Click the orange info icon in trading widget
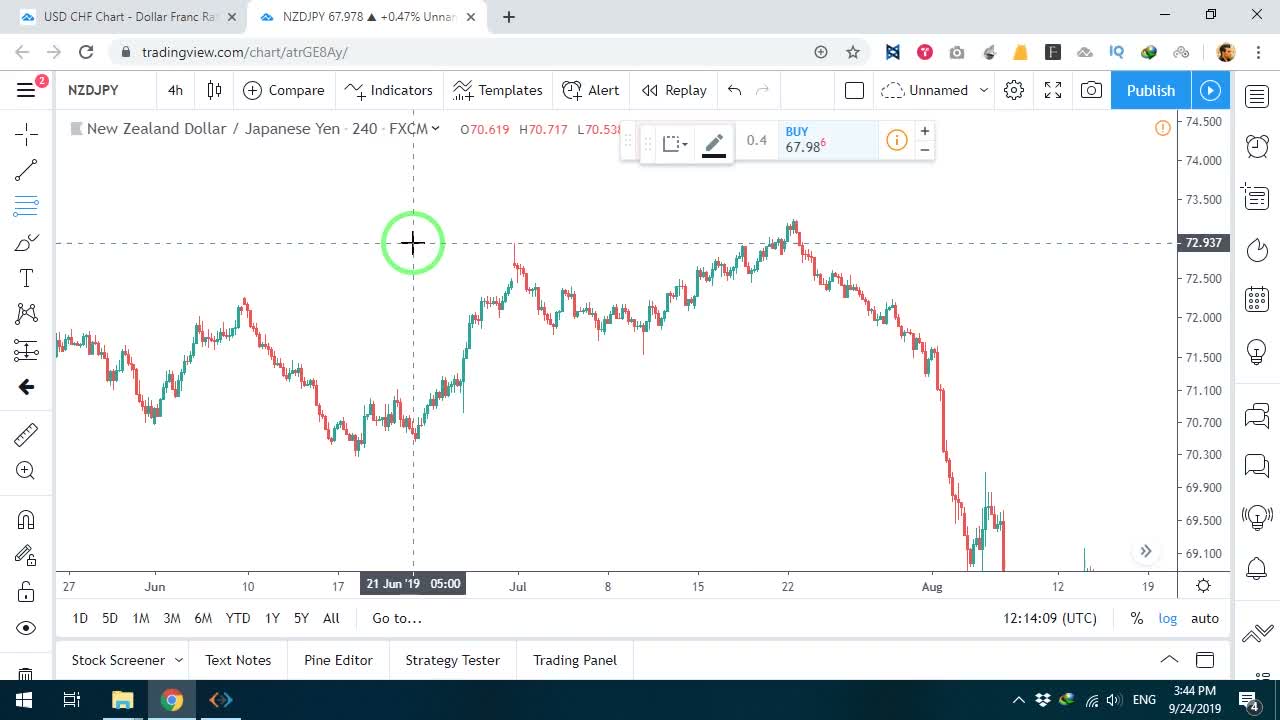 point(897,140)
